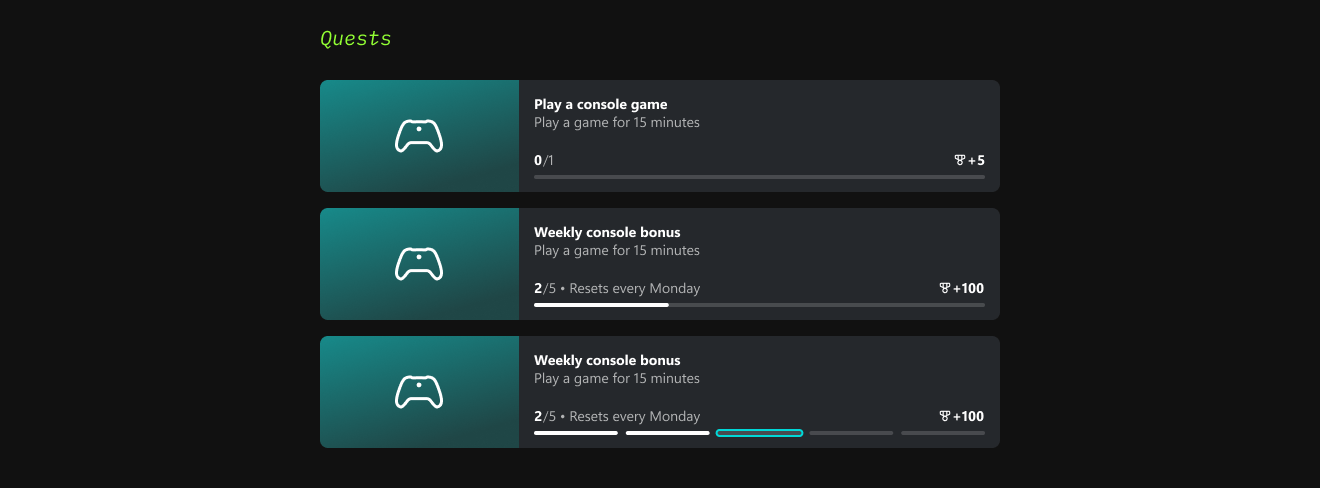The image size is (1320, 488).
Task: Click controller icon on the middle quest card
Action: coord(419,264)
